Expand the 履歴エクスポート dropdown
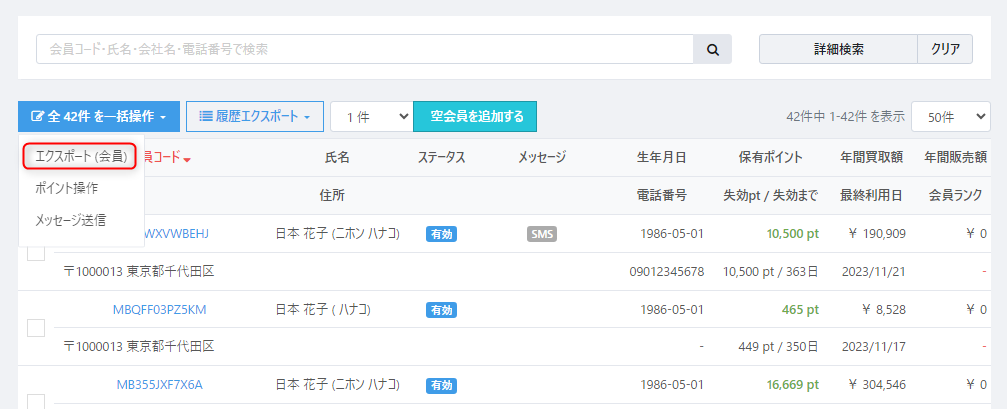1007x409 pixels. point(255,116)
